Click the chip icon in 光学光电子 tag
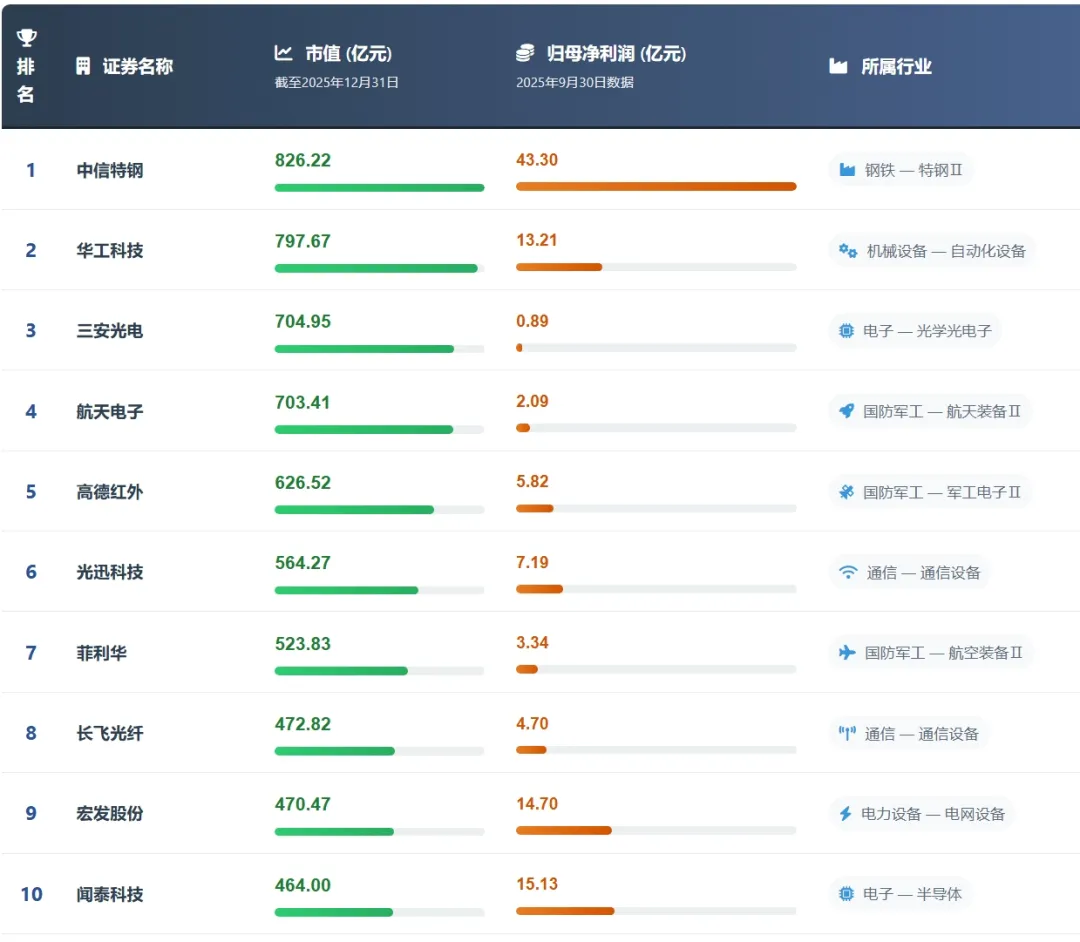This screenshot has width=1080, height=942. (x=846, y=331)
